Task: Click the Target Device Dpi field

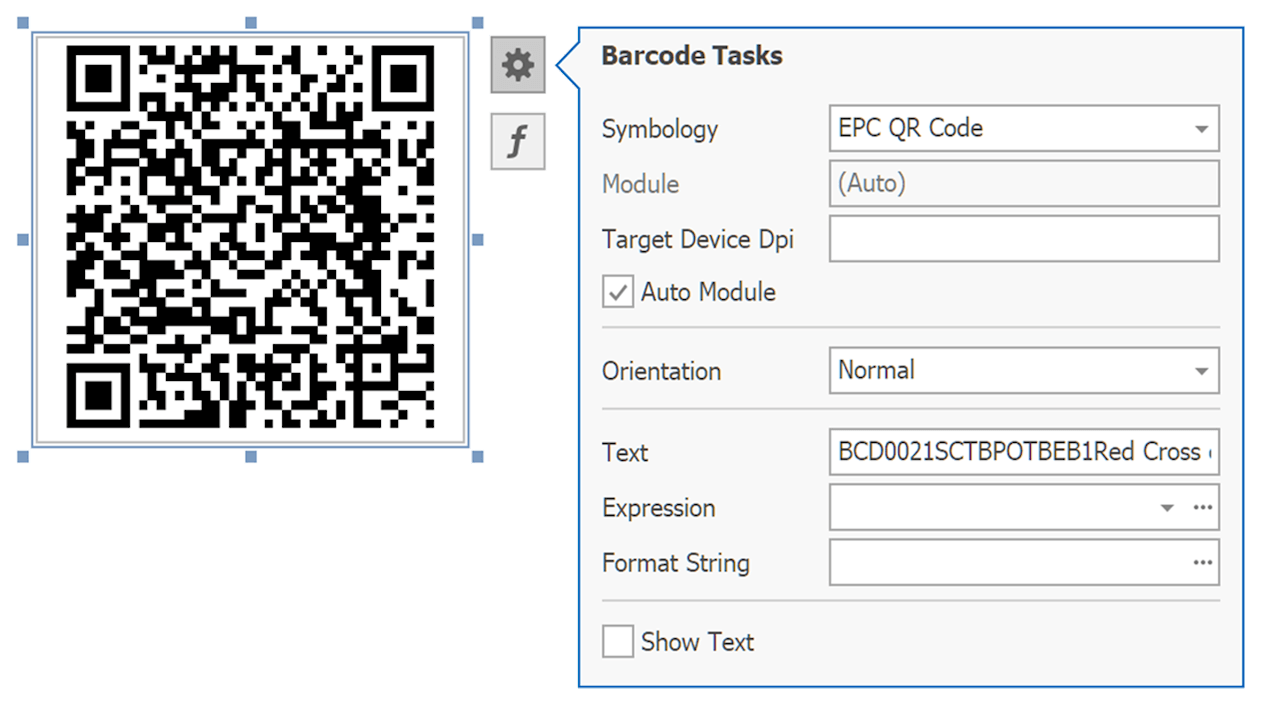Action: pyautogui.click(x=1023, y=239)
